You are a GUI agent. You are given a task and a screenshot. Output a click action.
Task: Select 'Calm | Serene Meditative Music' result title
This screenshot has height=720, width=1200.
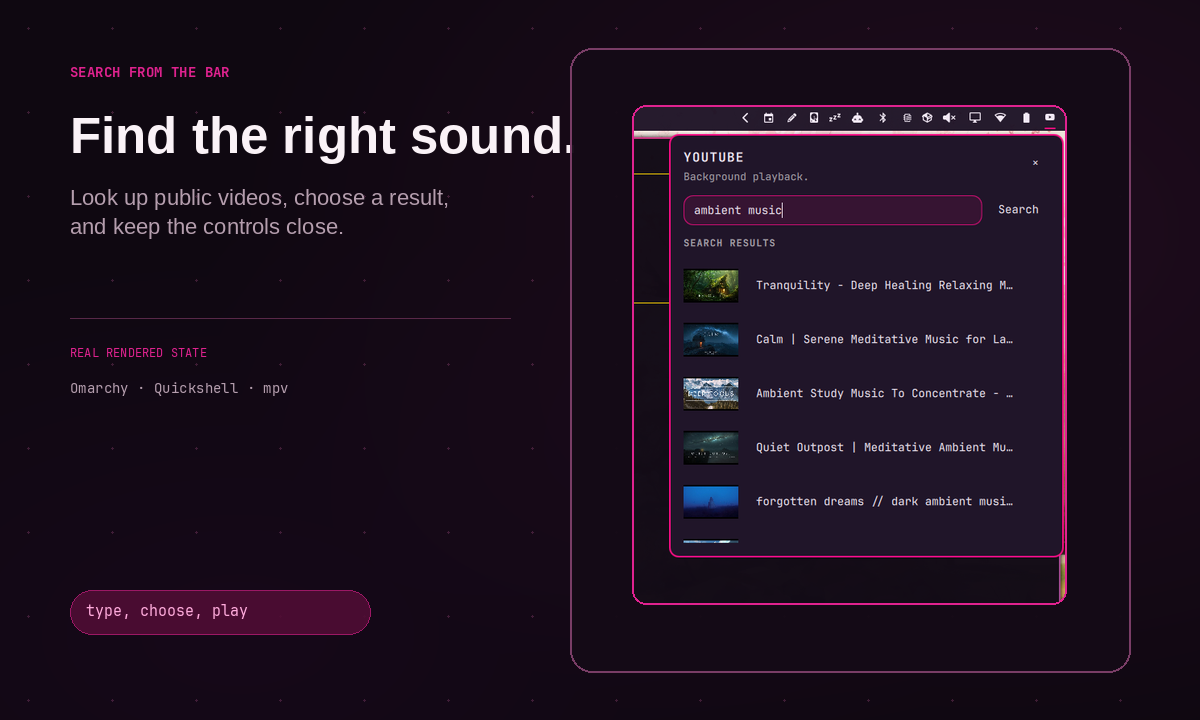tap(884, 340)
